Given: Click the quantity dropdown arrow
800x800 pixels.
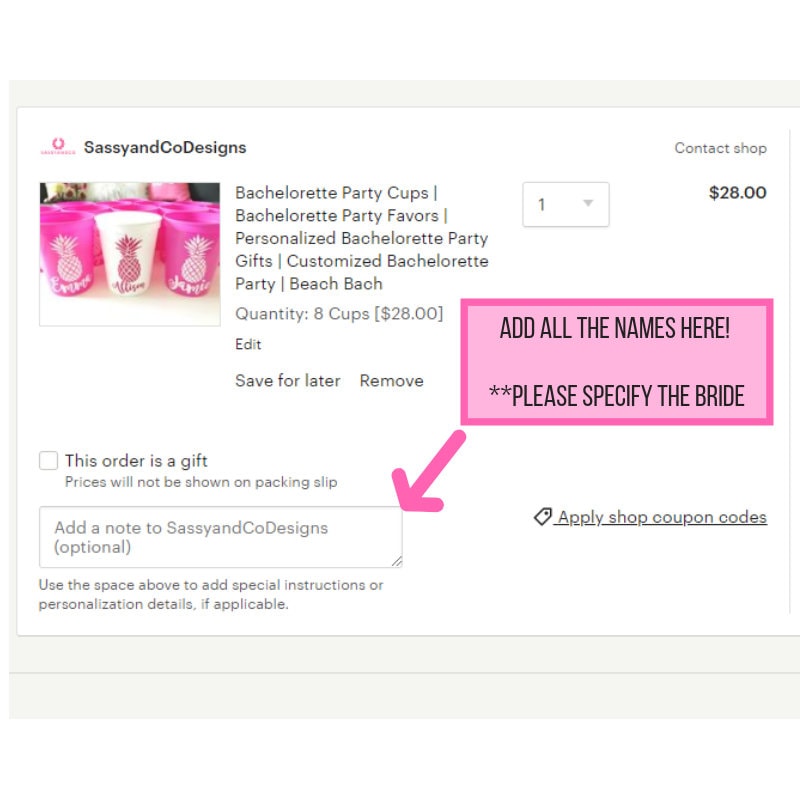Looking at the screenshot, I should click(588, 204).
